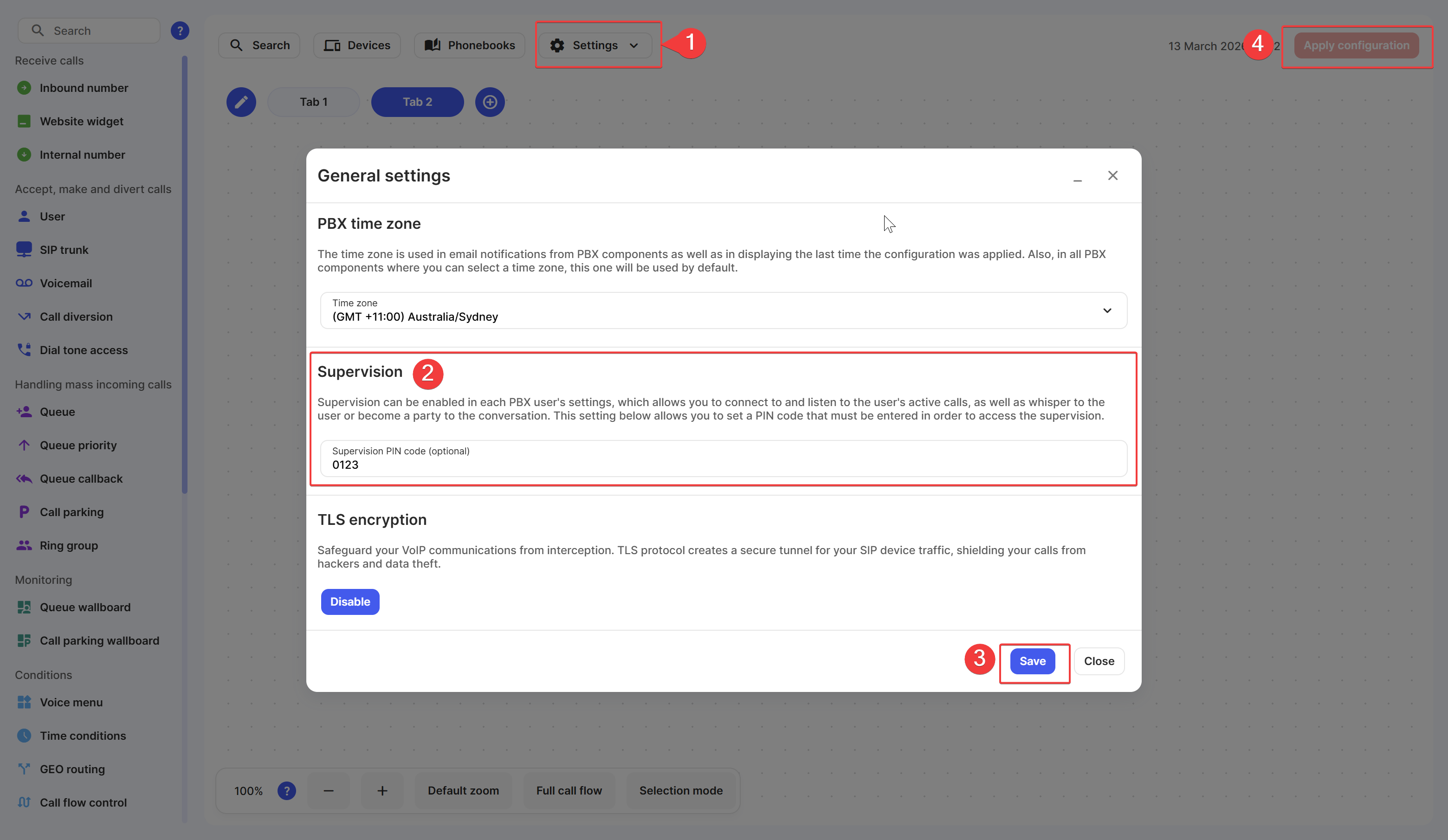Switch to Tab 2
The width and height of the screenshot is (1448, 840).
[417, 102]
